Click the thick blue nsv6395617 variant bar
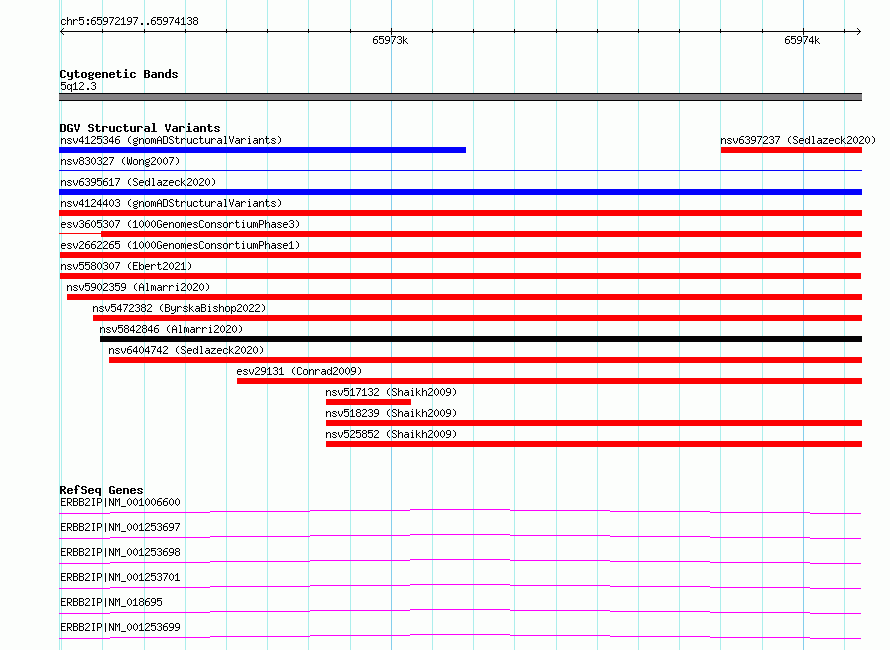The image size is (890, 650). (x=460, y=192)
